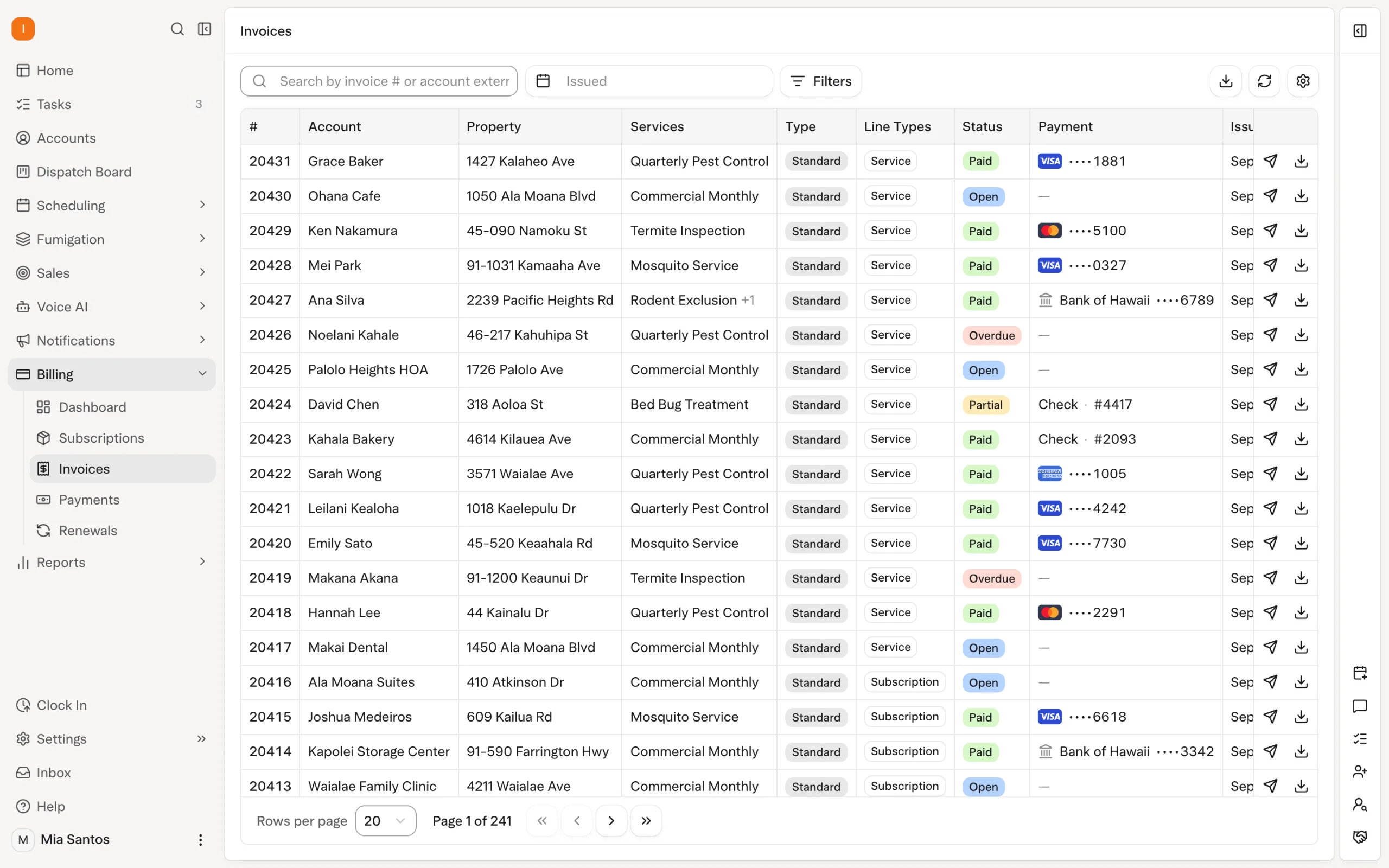Click the sidebar search magnifier icon
This screenshot has height=868, width=1389.
(177, 29)
